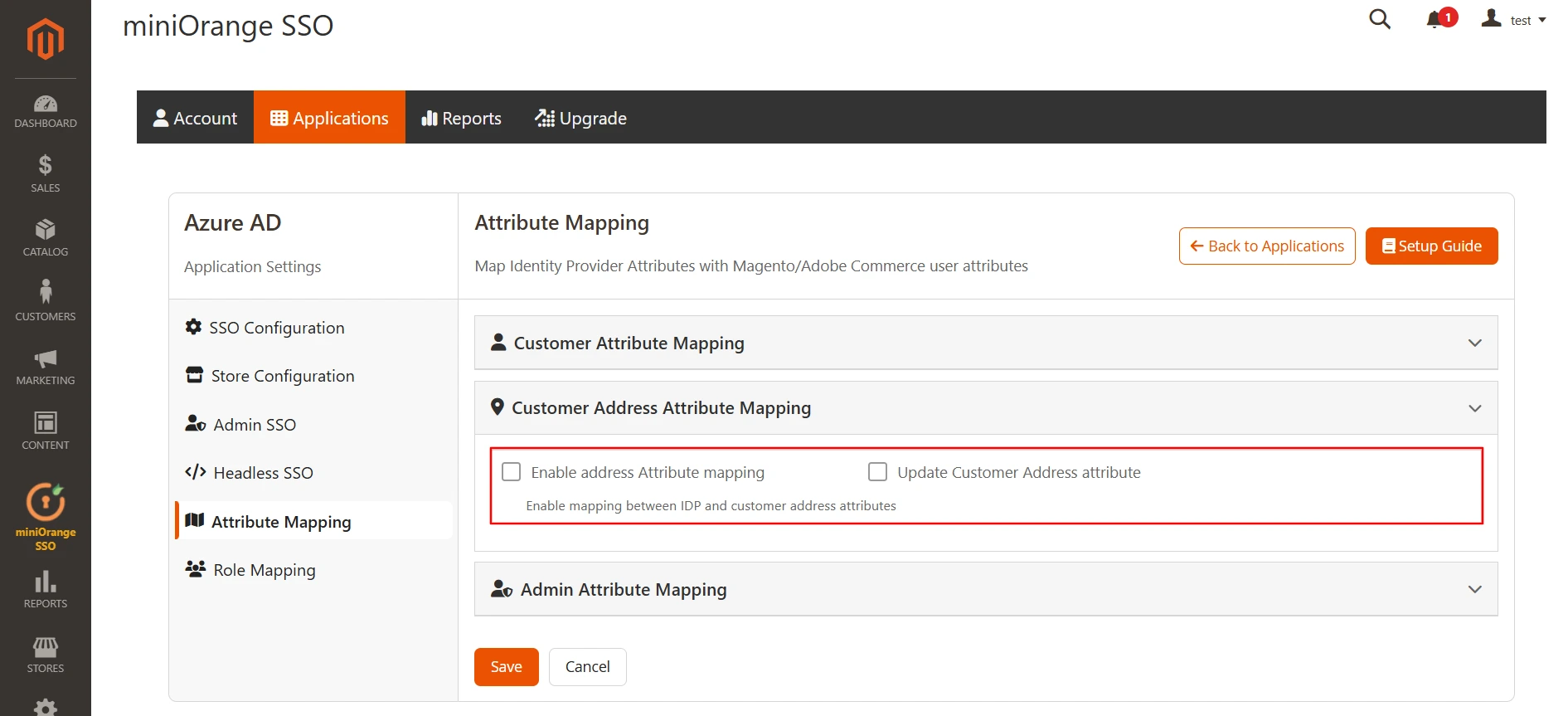The height and width of the screenshot is (716, 1568).
Task: Click the admin user icon beside Admin SSO
Action: tap(195, 423)
